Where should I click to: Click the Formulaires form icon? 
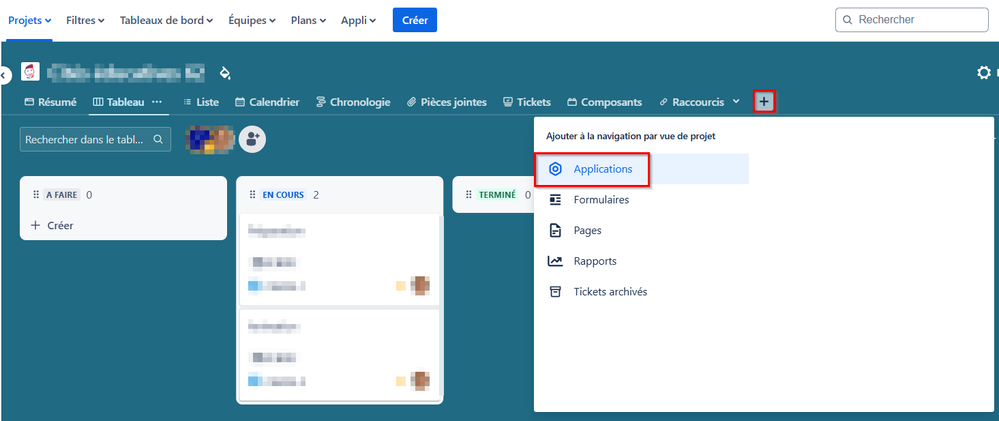[556, 200]
